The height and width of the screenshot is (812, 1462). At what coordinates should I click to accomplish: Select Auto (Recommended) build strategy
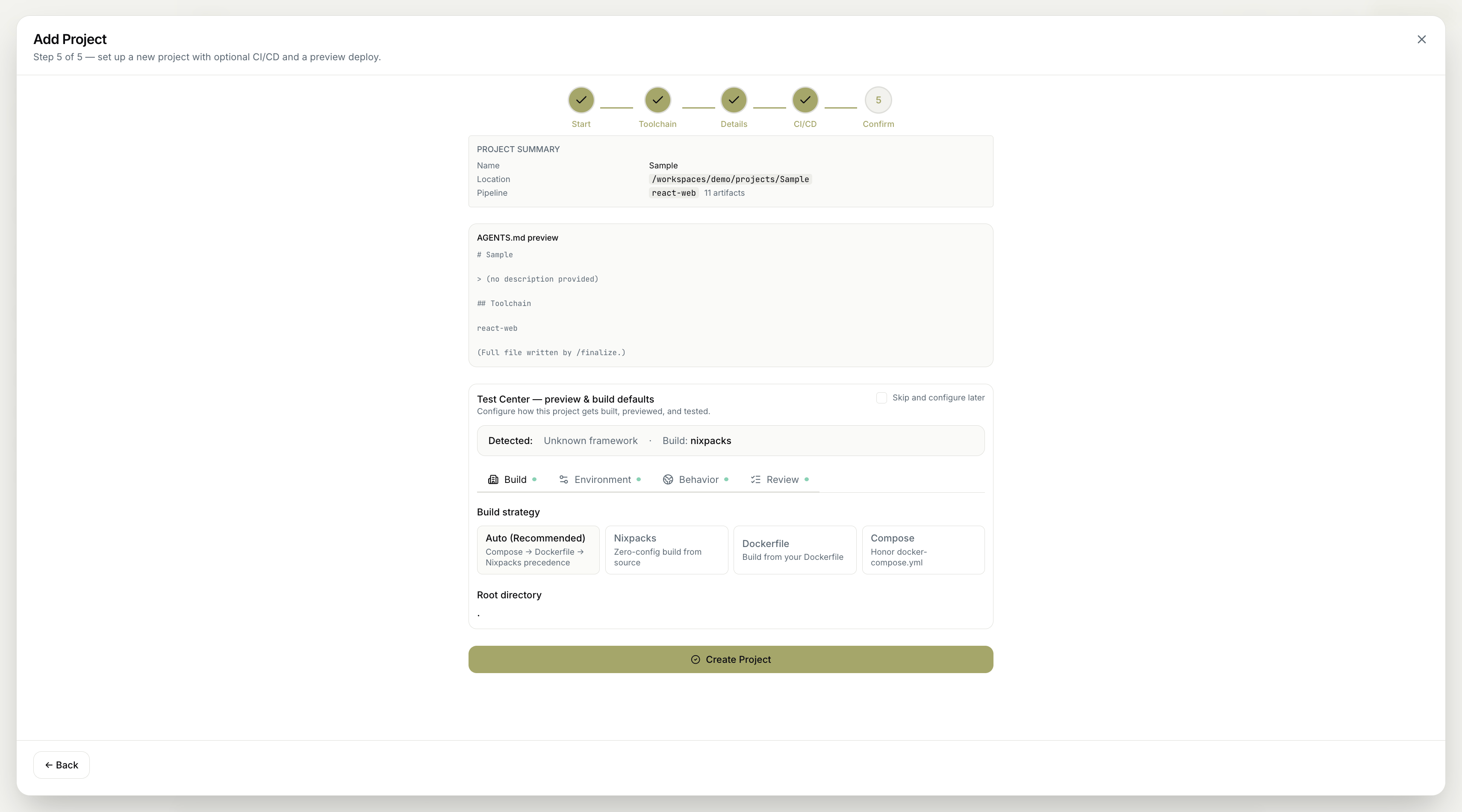click(538, 550)
